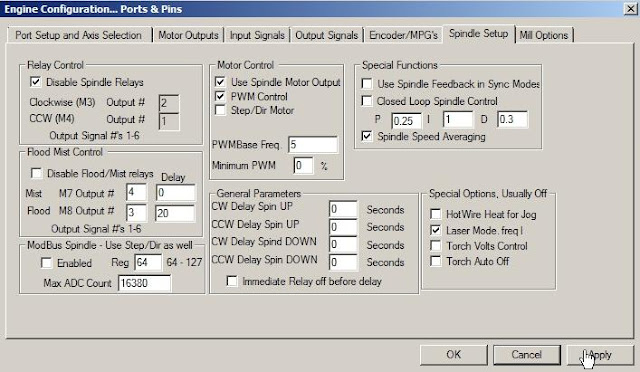The image size is (640, 372).
Task: Select the Mill Options tab
Action: (x=543, y=35)
